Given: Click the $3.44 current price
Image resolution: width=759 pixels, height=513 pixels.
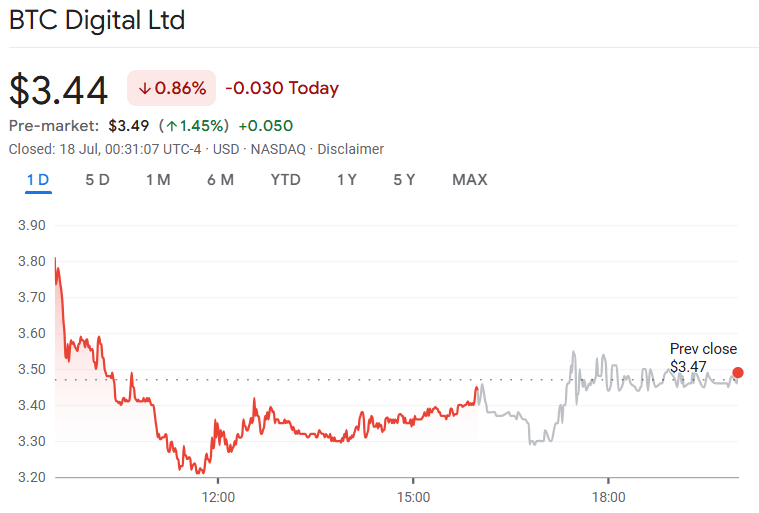Looking at the screenshot, I should (x=59, y=90).
